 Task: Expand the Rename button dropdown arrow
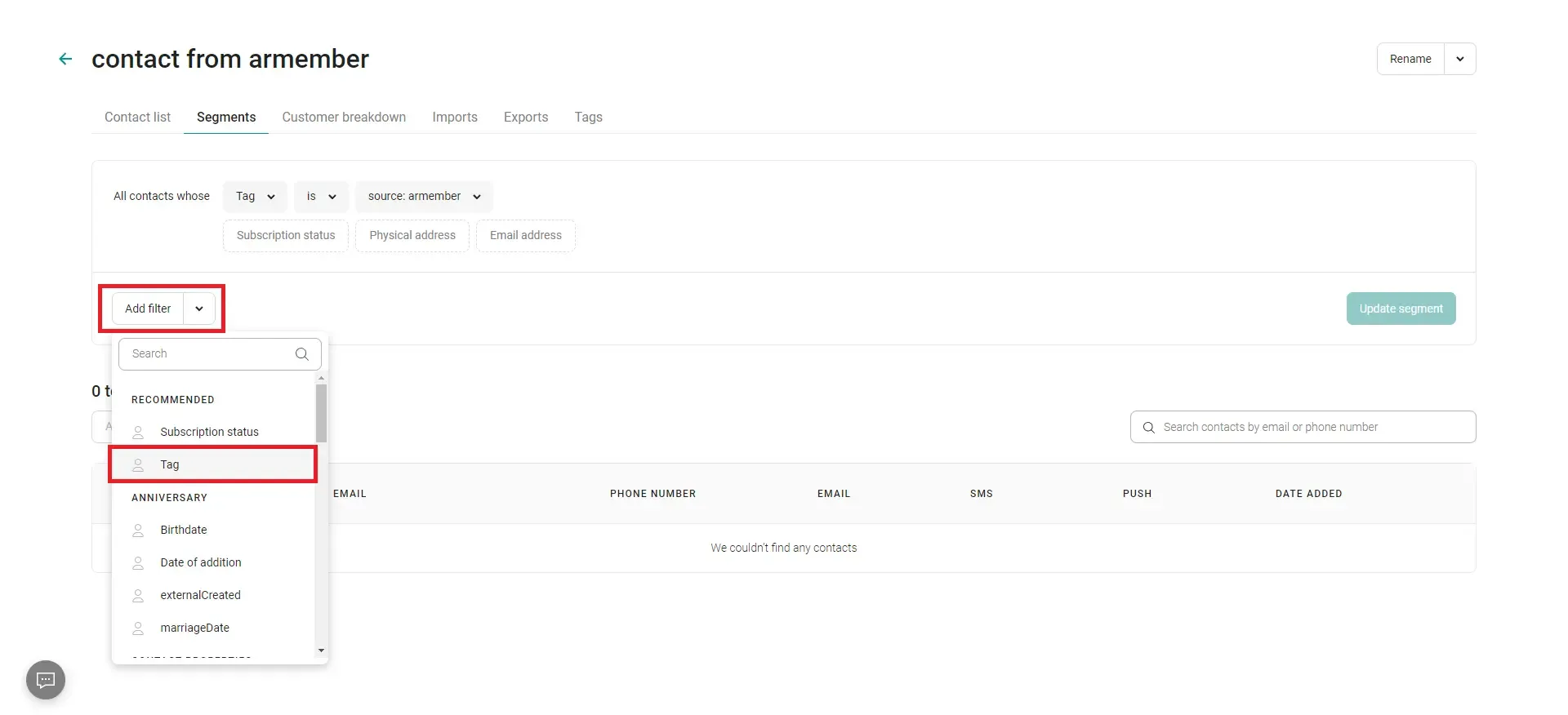1460,59
